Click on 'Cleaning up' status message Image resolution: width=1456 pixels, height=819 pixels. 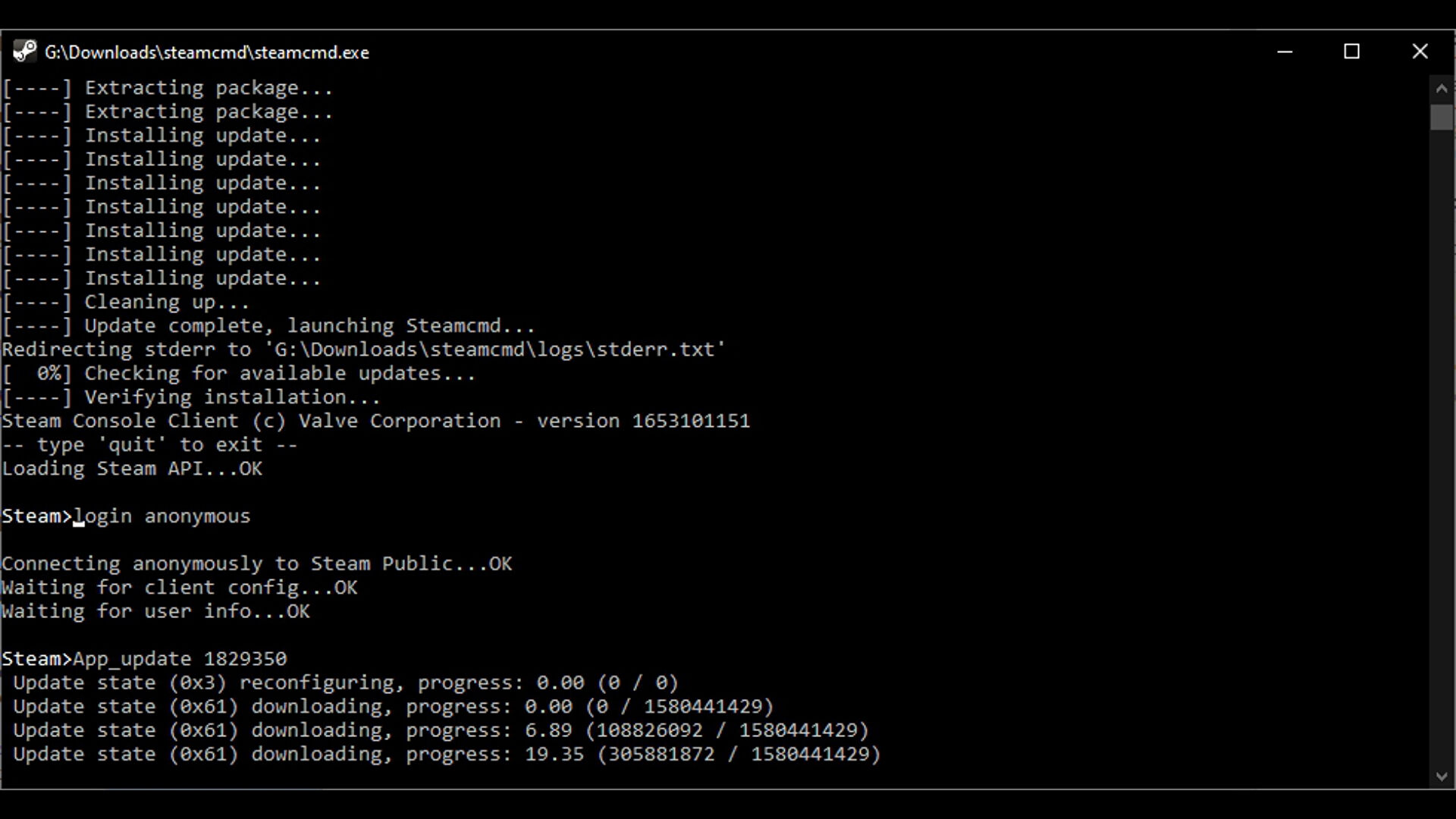click(166, 301)
